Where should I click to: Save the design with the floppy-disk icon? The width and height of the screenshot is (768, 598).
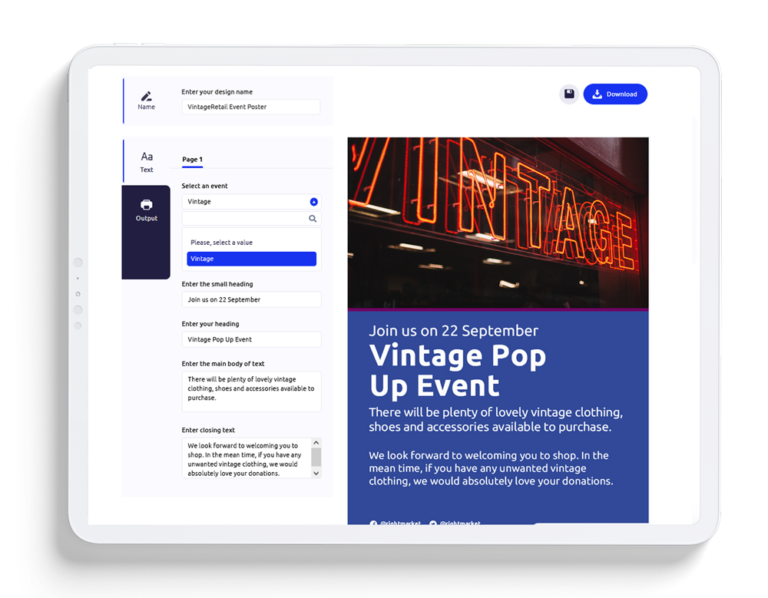pos(569,94)
